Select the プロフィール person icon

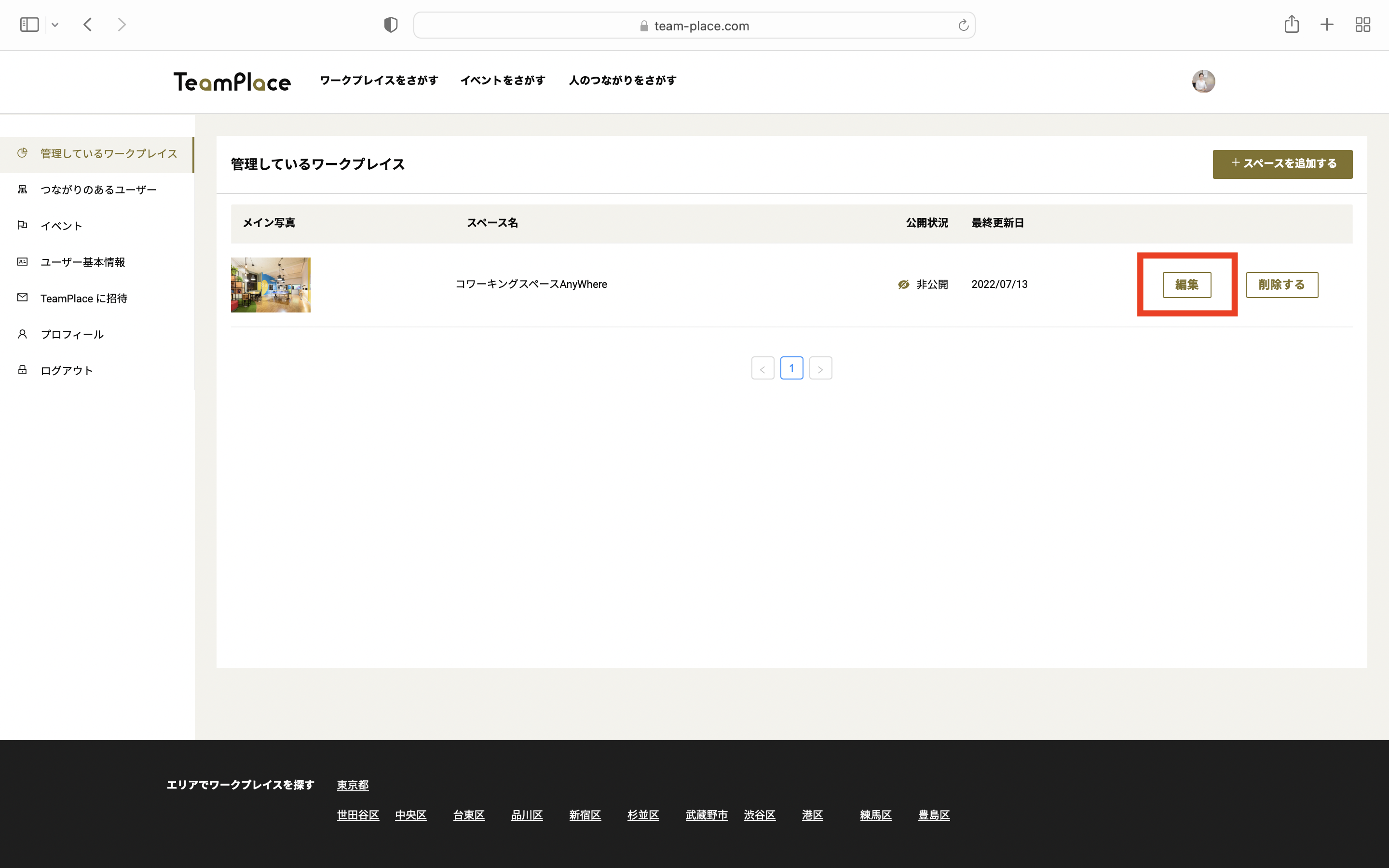22,334
